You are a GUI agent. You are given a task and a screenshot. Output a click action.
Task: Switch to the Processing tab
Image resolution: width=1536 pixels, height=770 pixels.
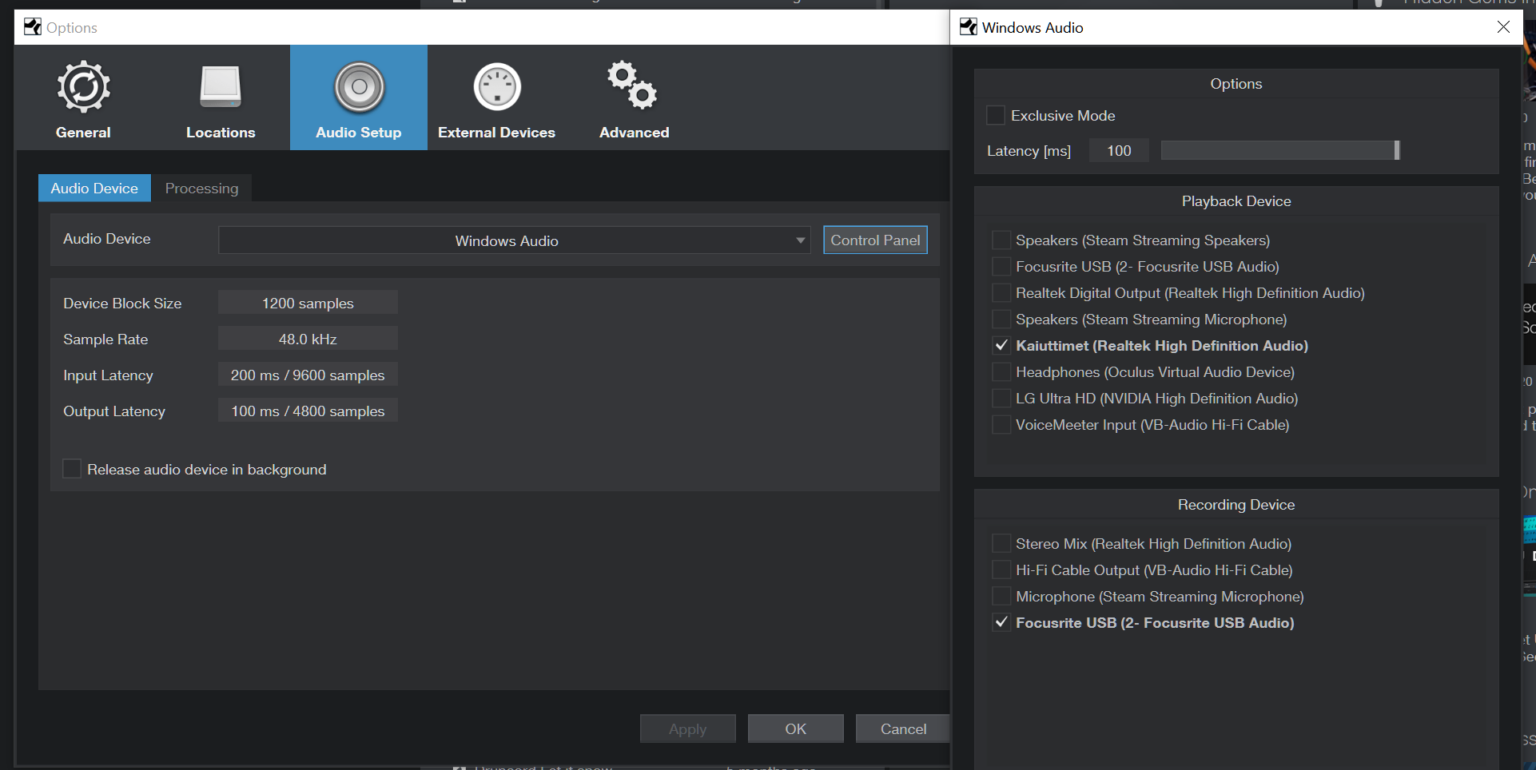click(201, 188)
